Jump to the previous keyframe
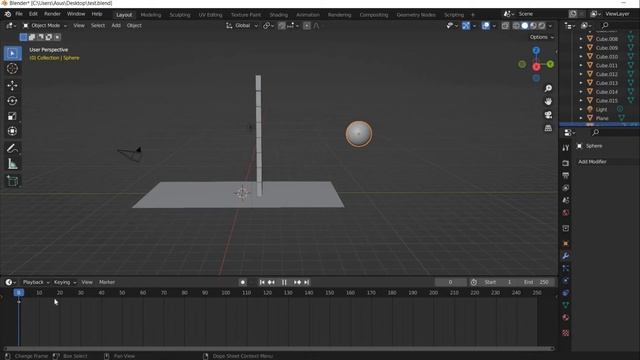 [x=271, y=282]
